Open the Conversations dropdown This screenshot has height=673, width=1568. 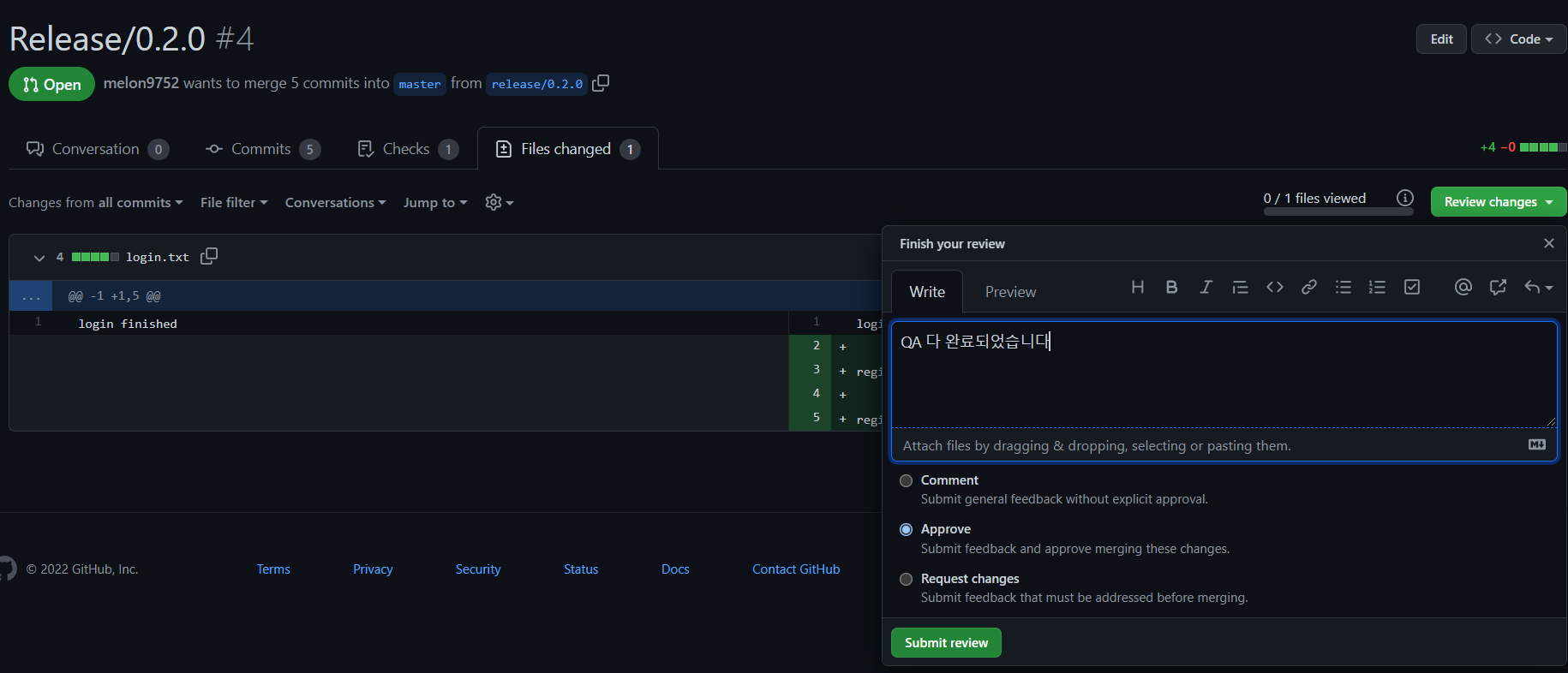coord(335,203)
